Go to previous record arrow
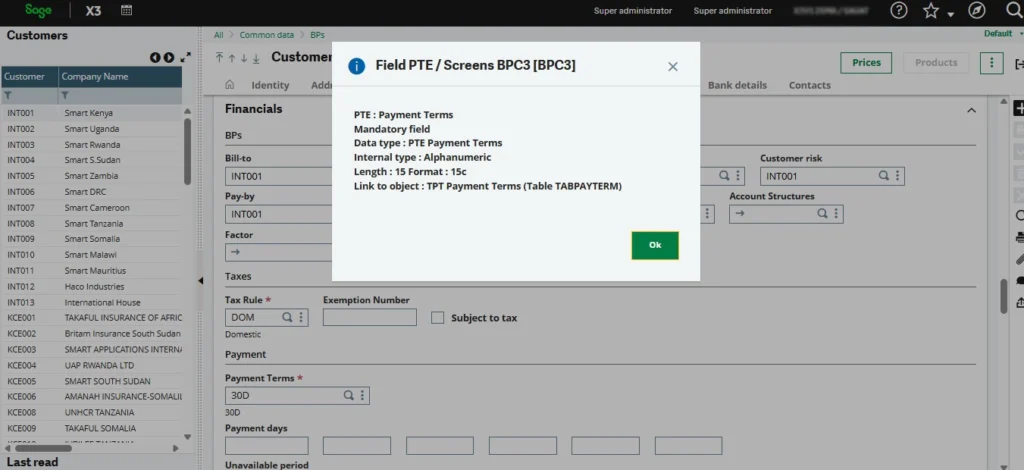The image size is (1024, 470). (x=231, y=58)
